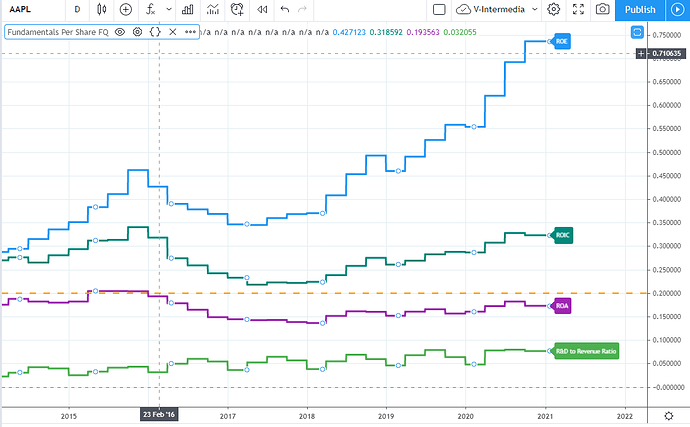The width and height of the screenshot is (690, 427).
Task: Undo the last chart action
Action: (x=286, y=10)
